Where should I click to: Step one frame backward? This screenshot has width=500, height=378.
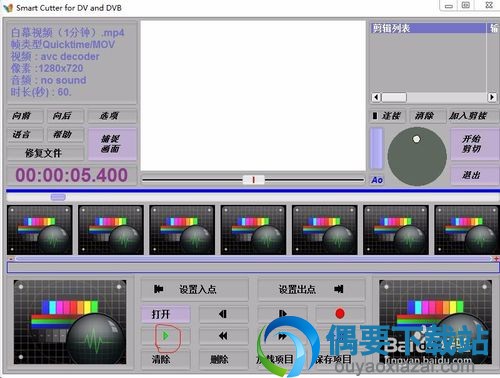coord(223,314)
